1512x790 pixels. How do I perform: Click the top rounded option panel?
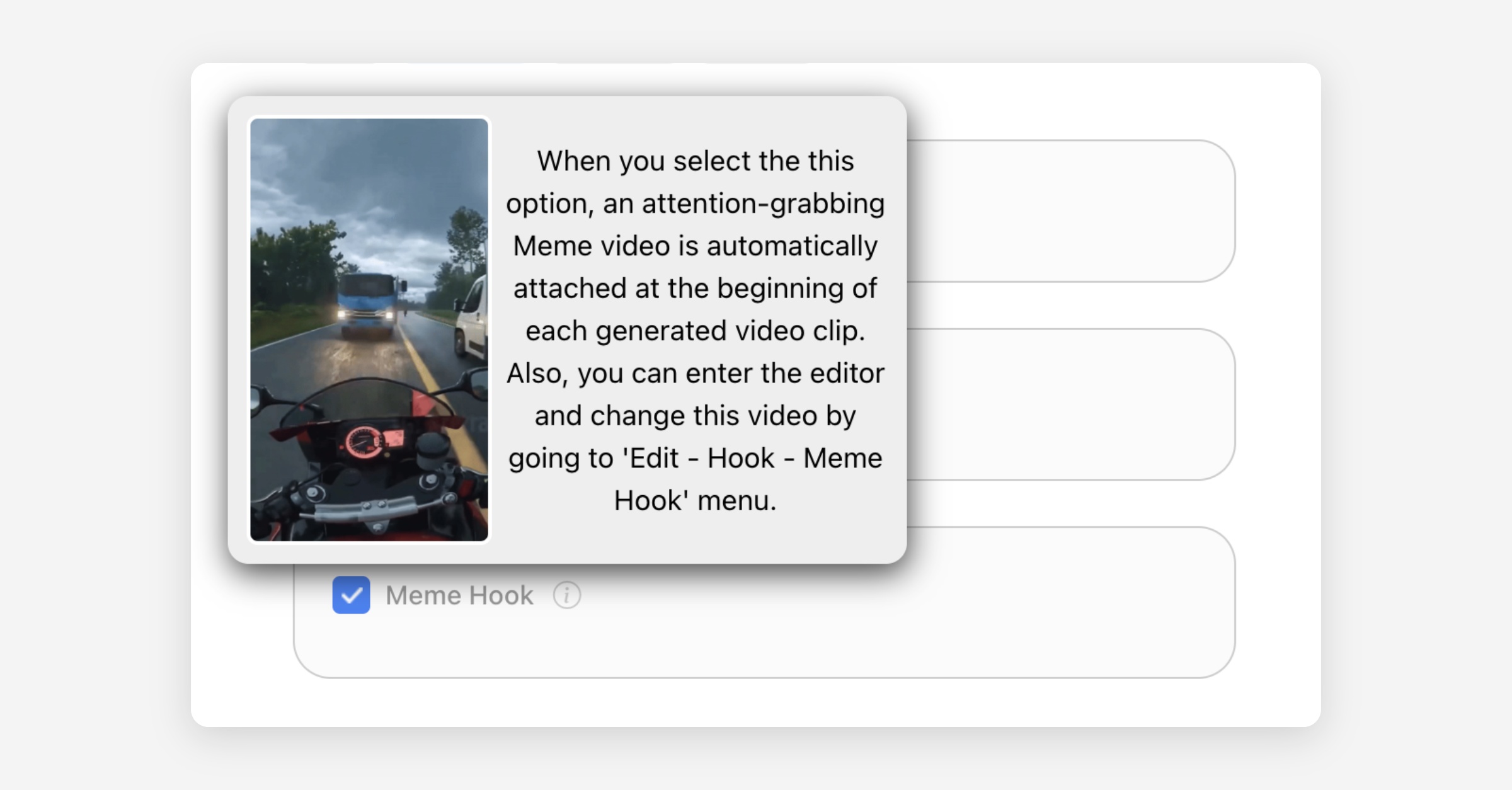click(x=1071, y=211)
